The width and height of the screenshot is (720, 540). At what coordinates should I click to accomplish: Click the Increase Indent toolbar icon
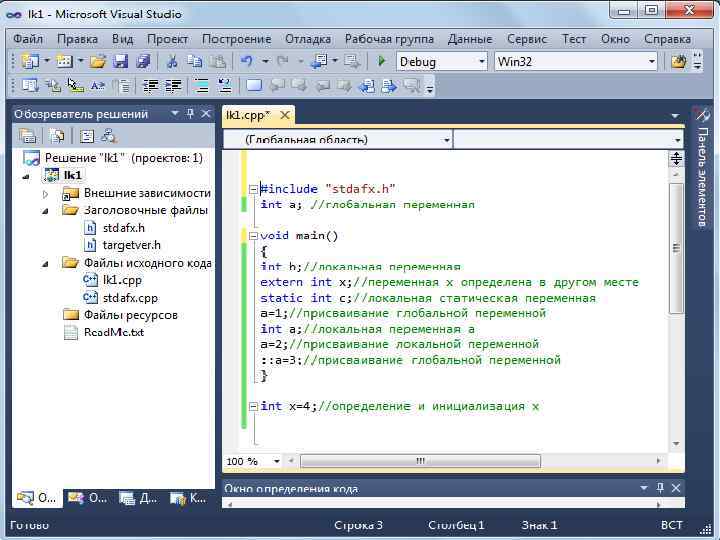pyautogui.click(x=174, y=86)
